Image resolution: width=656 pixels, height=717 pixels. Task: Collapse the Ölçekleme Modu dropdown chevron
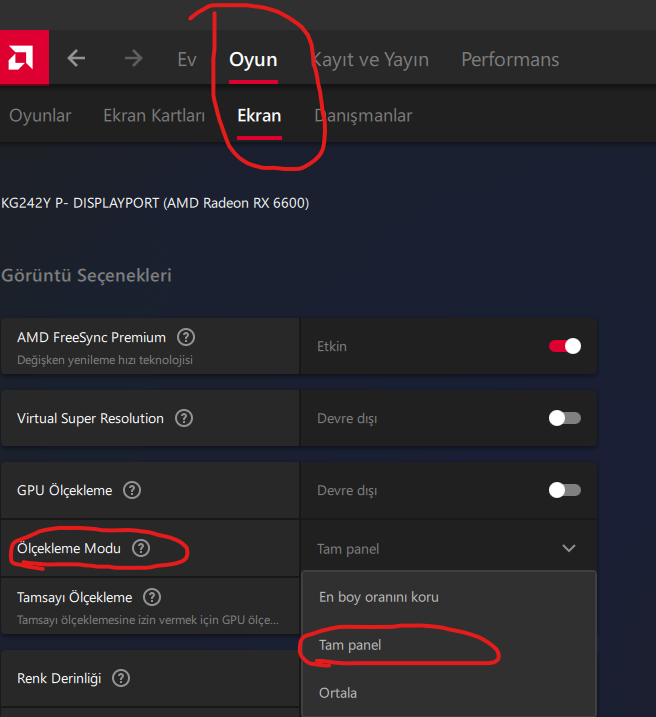click(569, 548)
